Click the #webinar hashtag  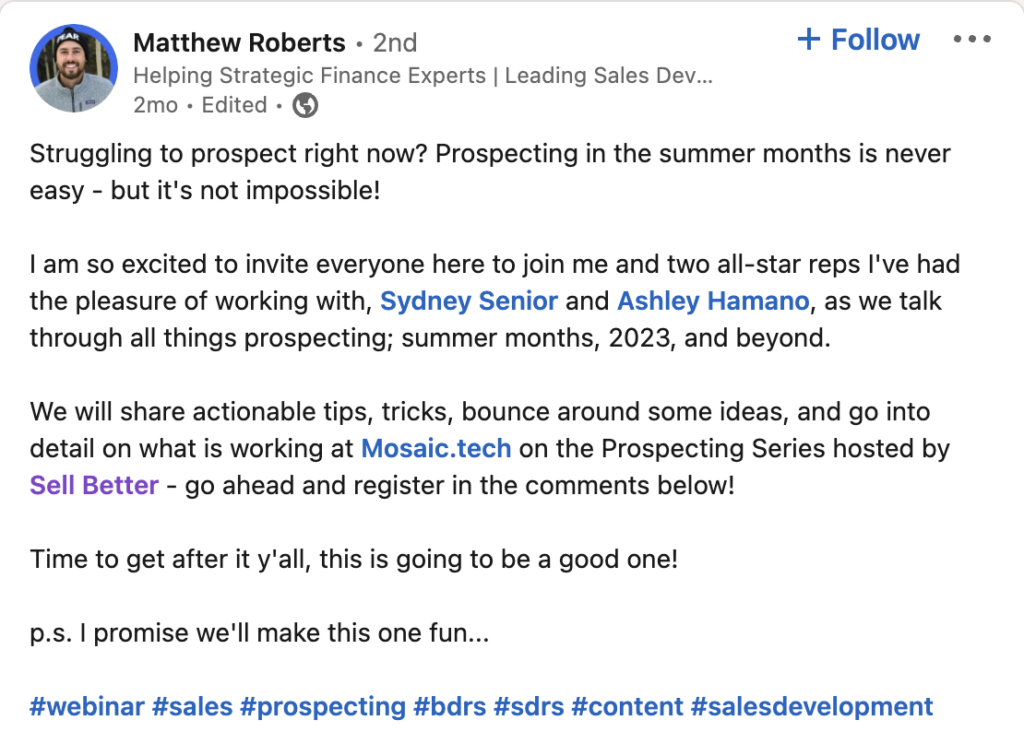(x=86, y=707)
